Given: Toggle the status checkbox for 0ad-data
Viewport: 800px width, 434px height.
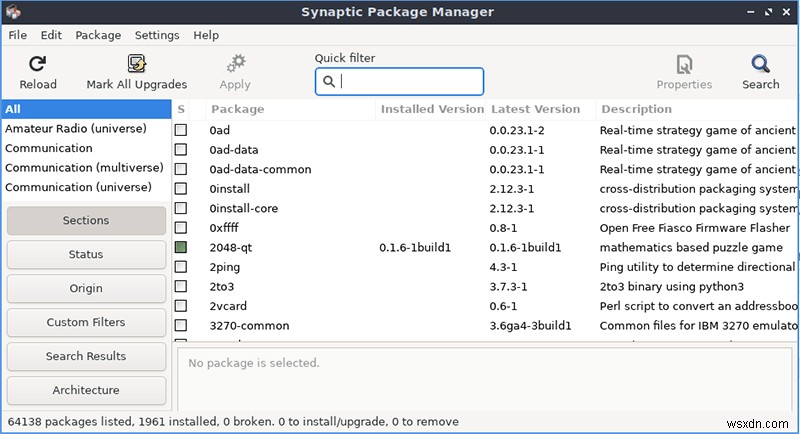Looking at the screenshot, I should point(181,149).
